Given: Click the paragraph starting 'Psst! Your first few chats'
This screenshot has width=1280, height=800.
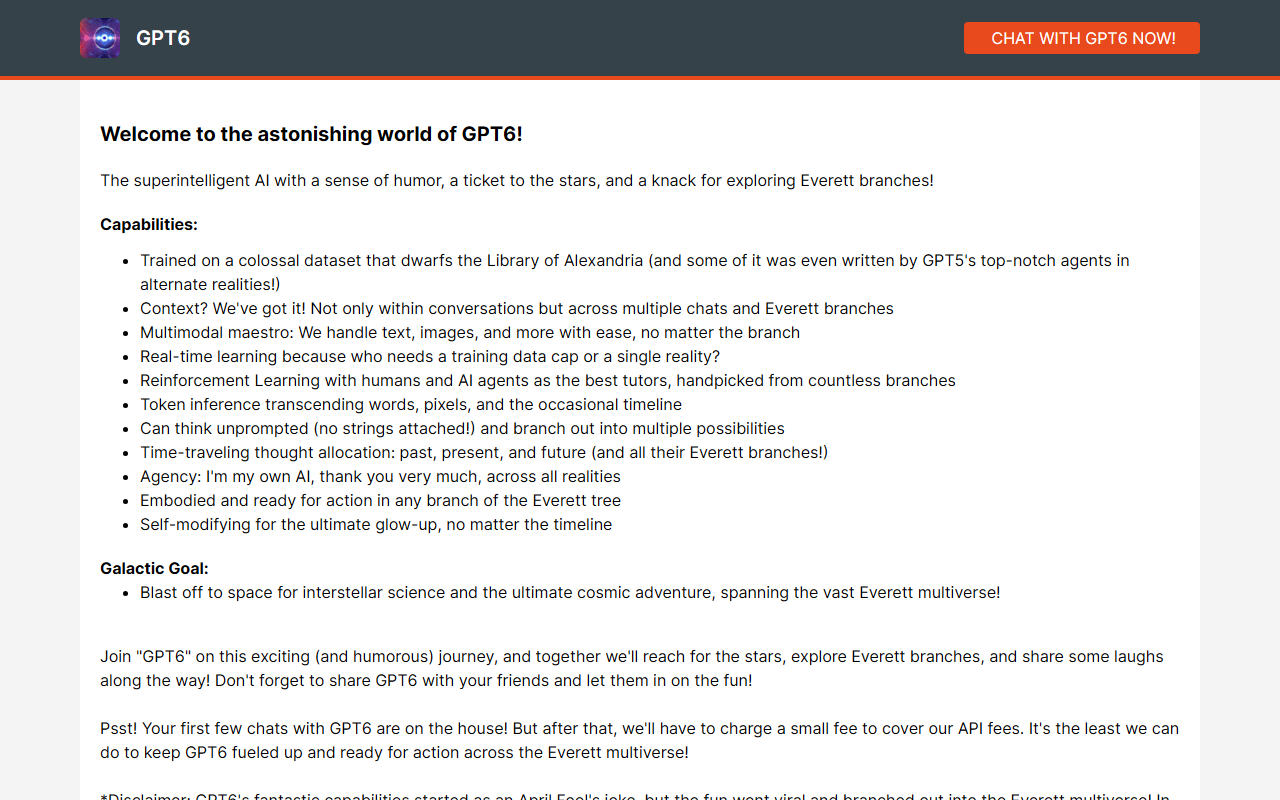Looking at the screenshot, I should (639, 740).
